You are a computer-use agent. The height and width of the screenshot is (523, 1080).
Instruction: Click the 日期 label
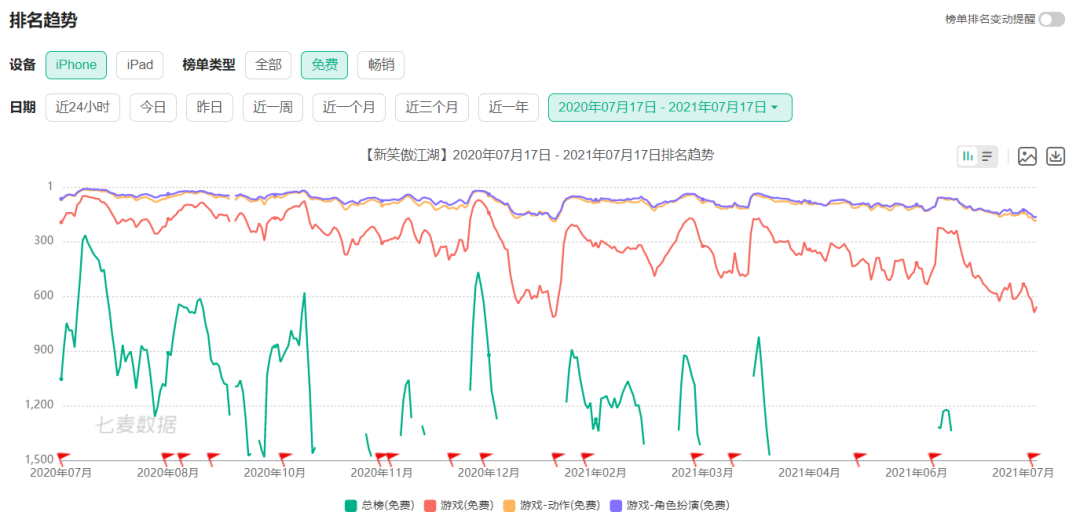coord(22,107)
